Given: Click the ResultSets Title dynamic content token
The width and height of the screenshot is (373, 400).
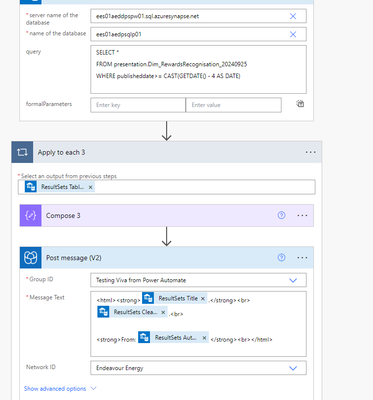Looking at the screenshot, I should tap(175, 298).
